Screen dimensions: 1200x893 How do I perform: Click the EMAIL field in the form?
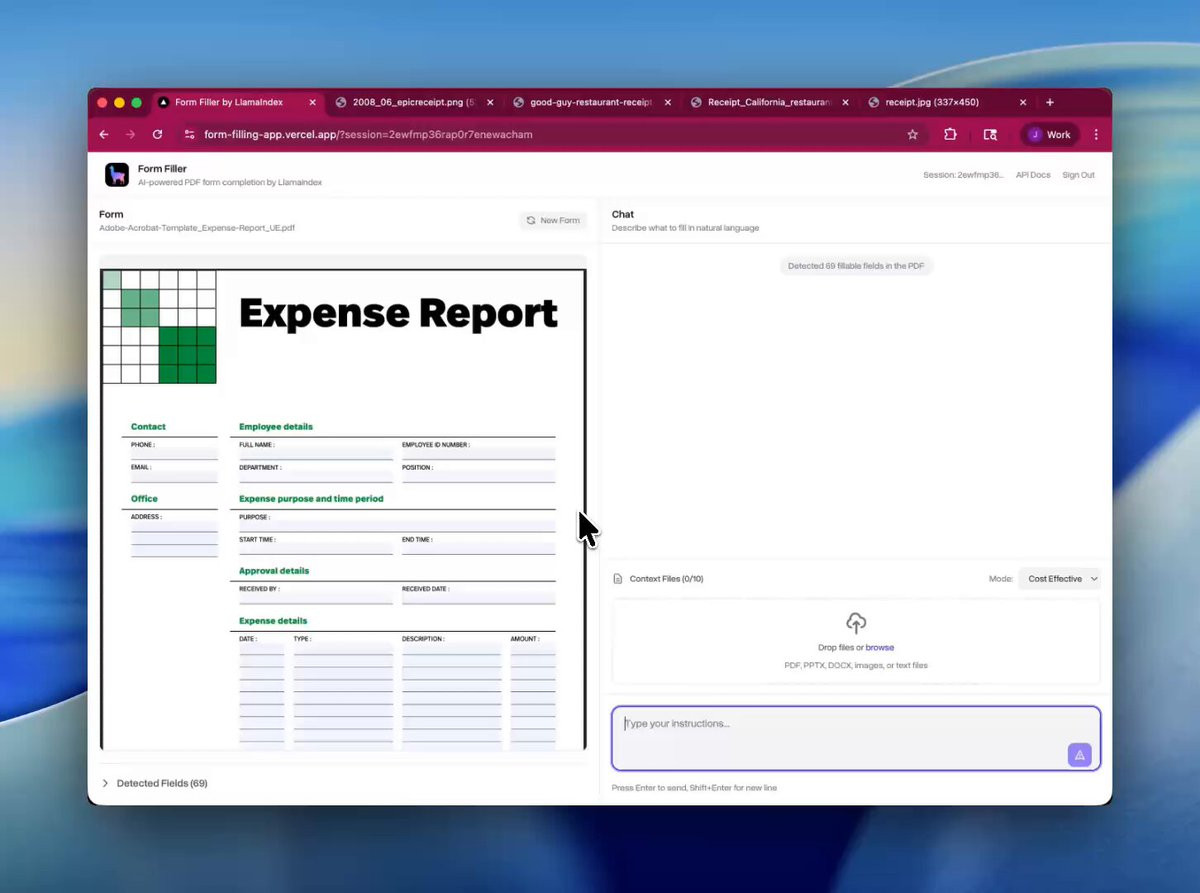point(174,477)
